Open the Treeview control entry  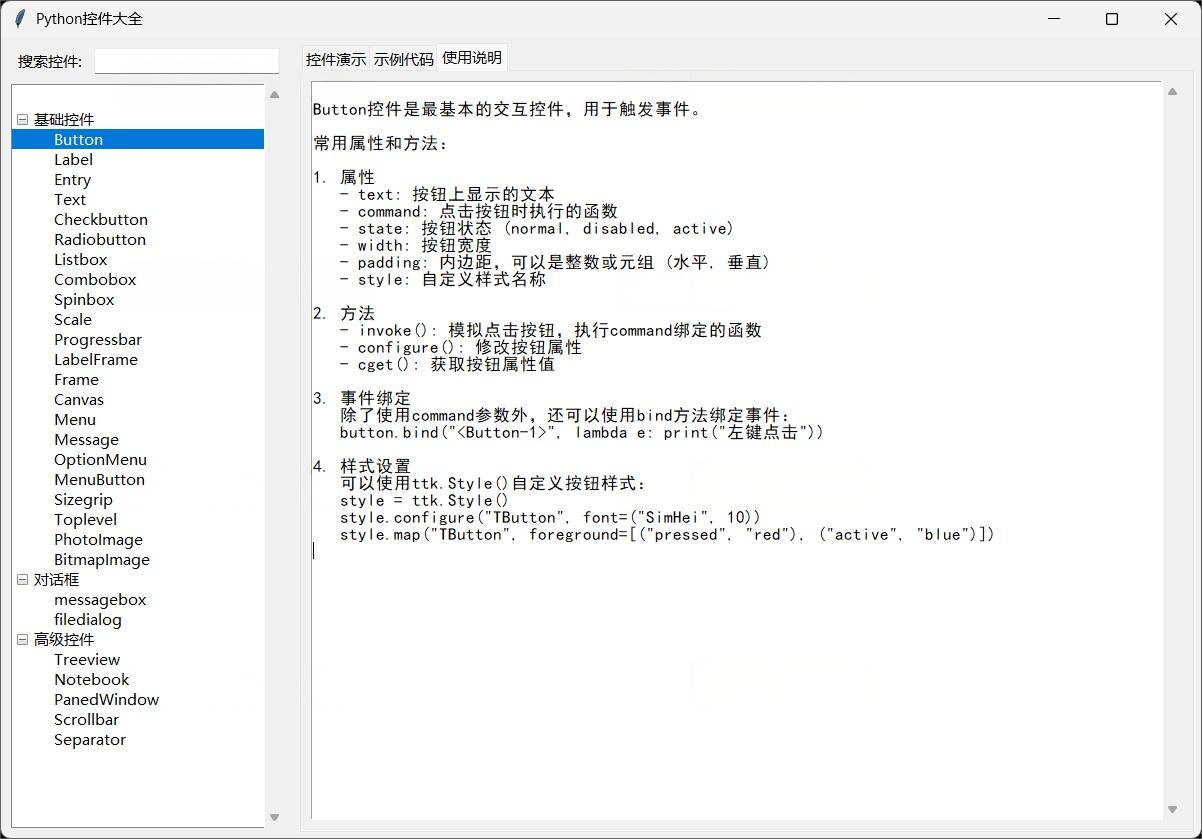[87, 659]
